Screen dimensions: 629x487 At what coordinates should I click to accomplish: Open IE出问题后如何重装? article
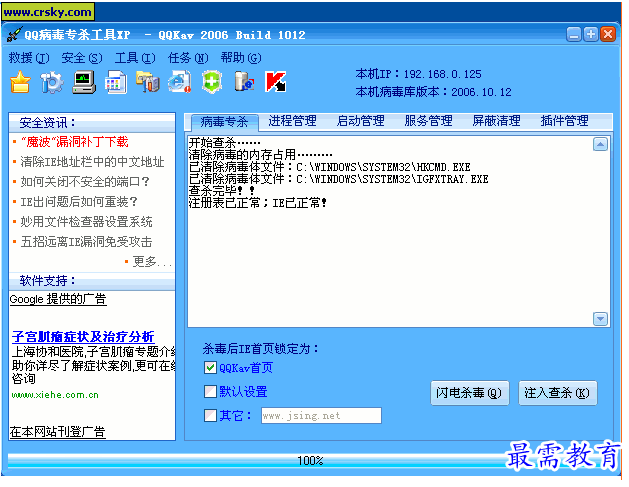click(x=79, y=202)
